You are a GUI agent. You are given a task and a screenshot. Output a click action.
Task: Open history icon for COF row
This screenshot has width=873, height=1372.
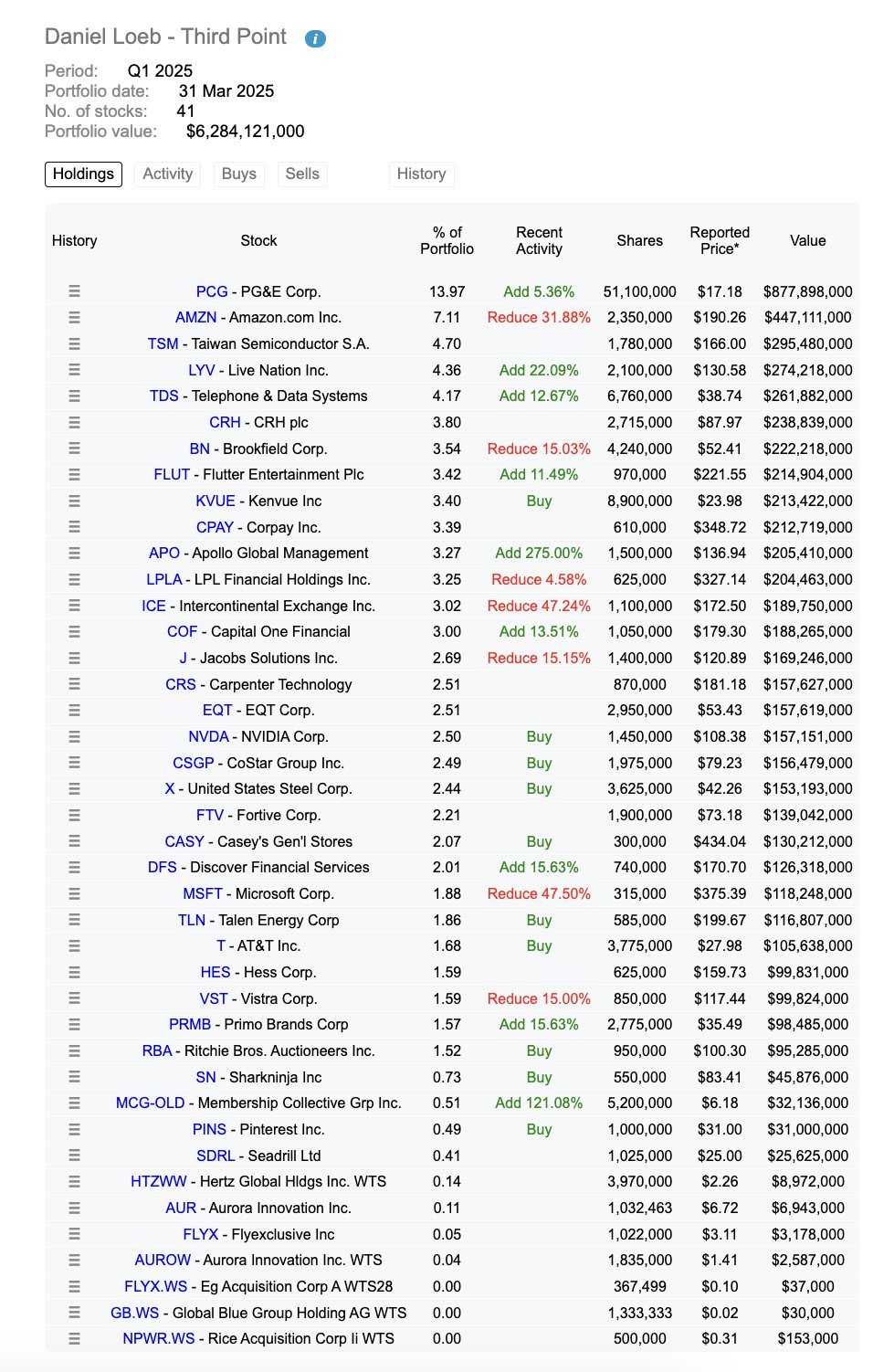tap(74, 632)
